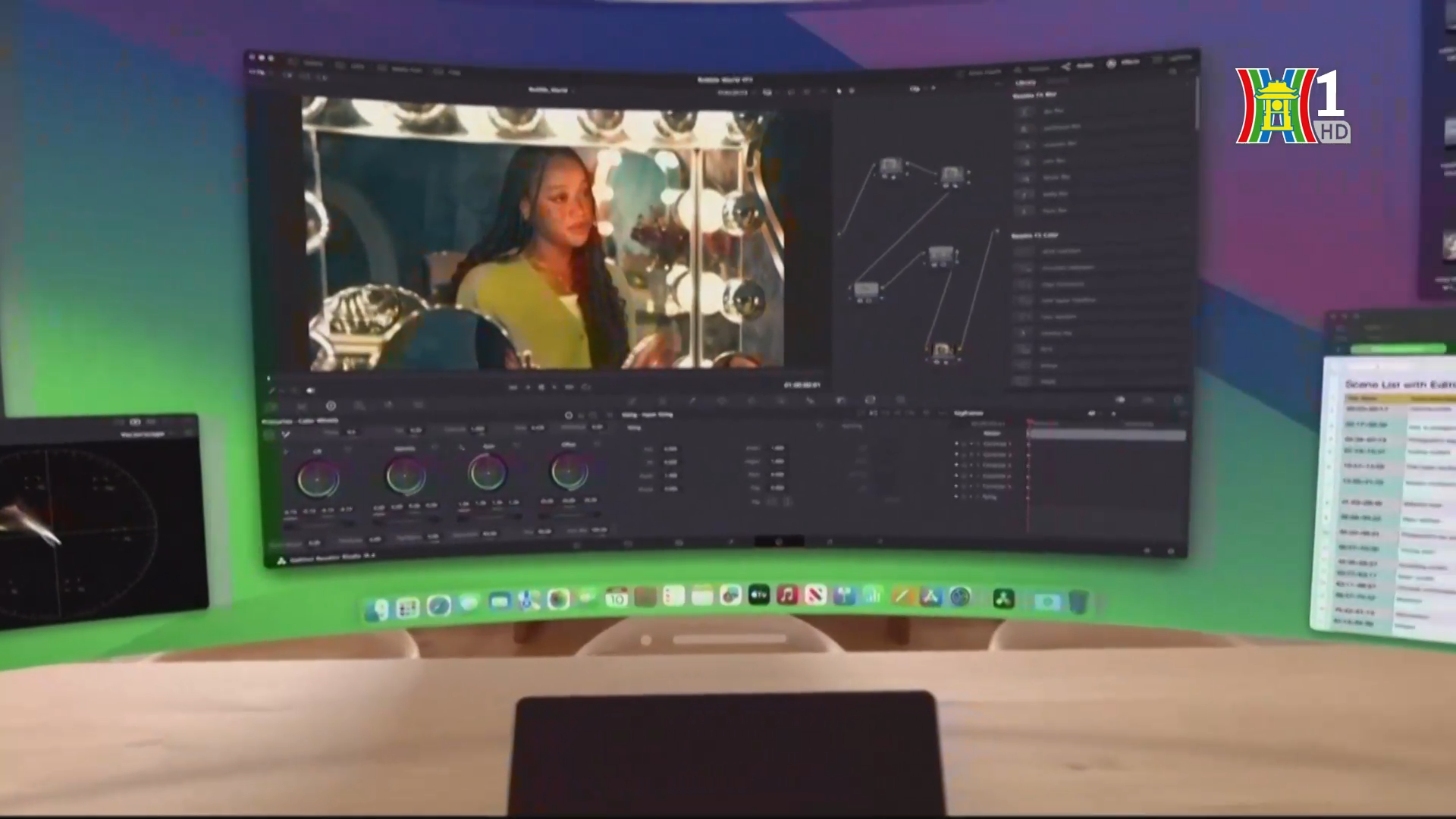Image resolution: width=1456 pixels, height=819 pixels.
Task: Expand the Corrector 5 keyframe row
Action: [978, 486]
